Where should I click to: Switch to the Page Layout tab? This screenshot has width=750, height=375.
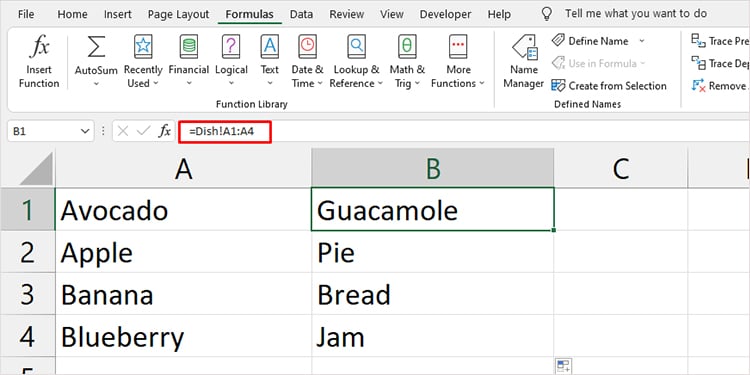coord(178,14)
